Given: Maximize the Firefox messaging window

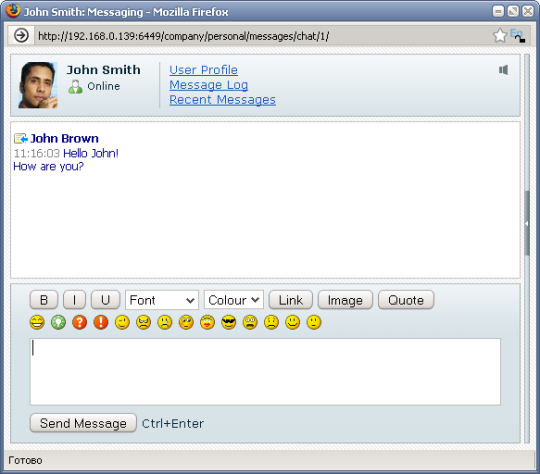Looking at the screenshot, I should coord(513,11).
